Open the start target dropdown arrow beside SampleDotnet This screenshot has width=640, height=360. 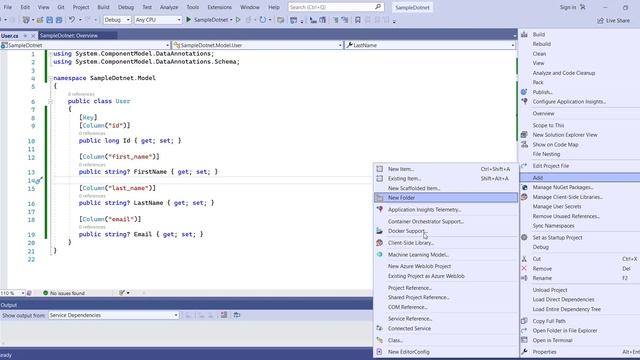(231, 20)
